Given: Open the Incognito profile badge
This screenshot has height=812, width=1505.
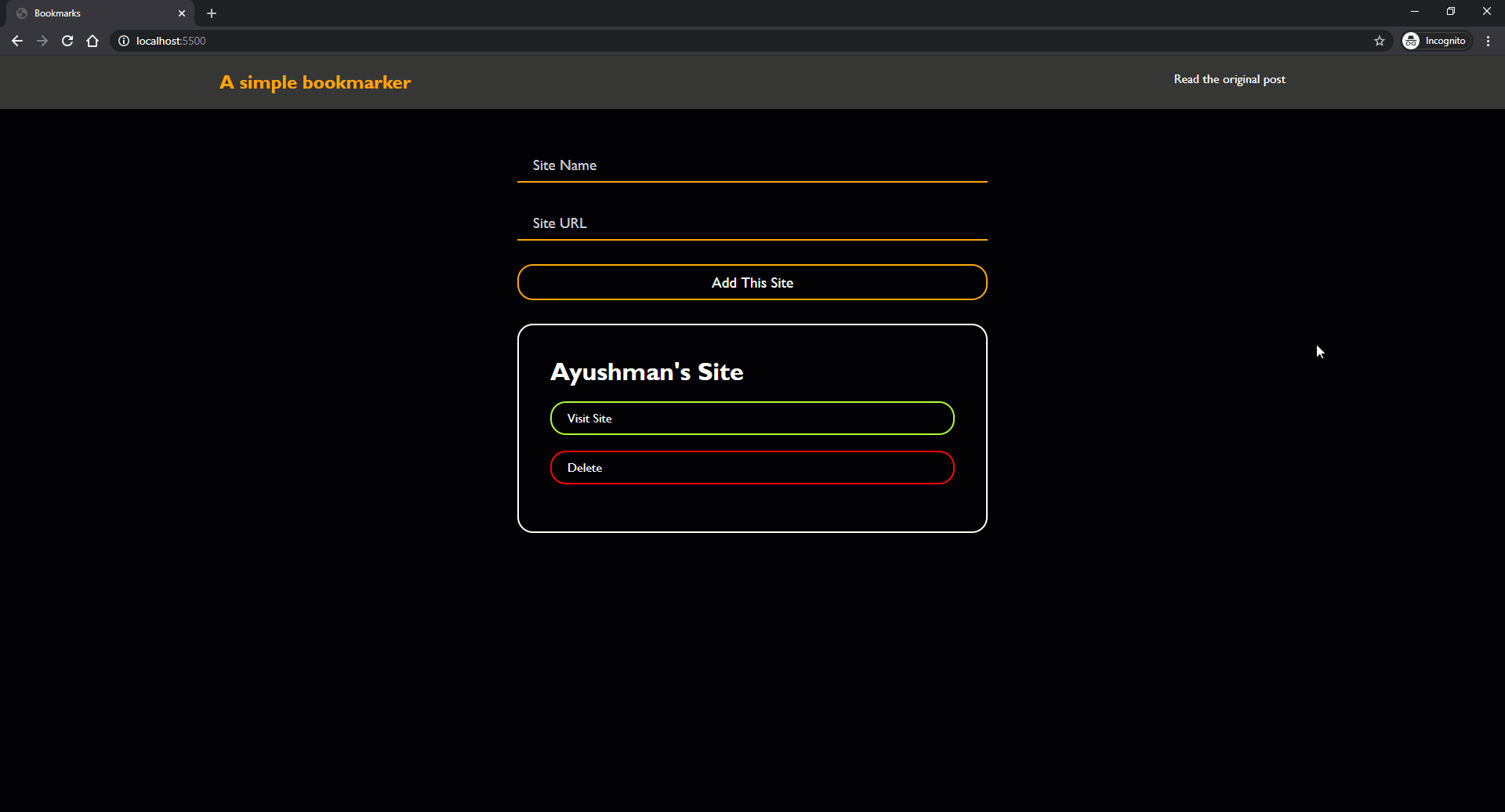Looking at the screenshot, I should pos(1436,41).
